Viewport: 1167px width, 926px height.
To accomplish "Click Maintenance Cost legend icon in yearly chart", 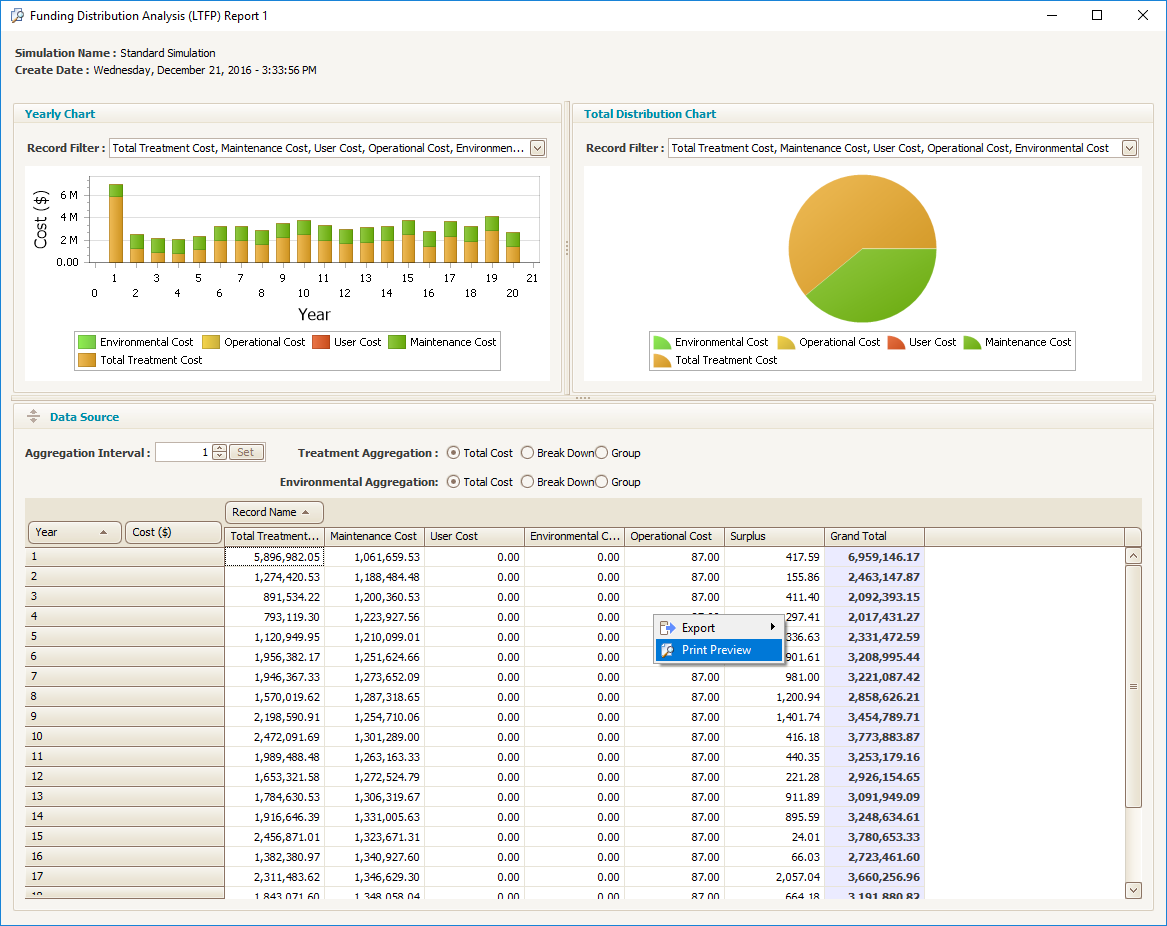I will coord(397,342).
